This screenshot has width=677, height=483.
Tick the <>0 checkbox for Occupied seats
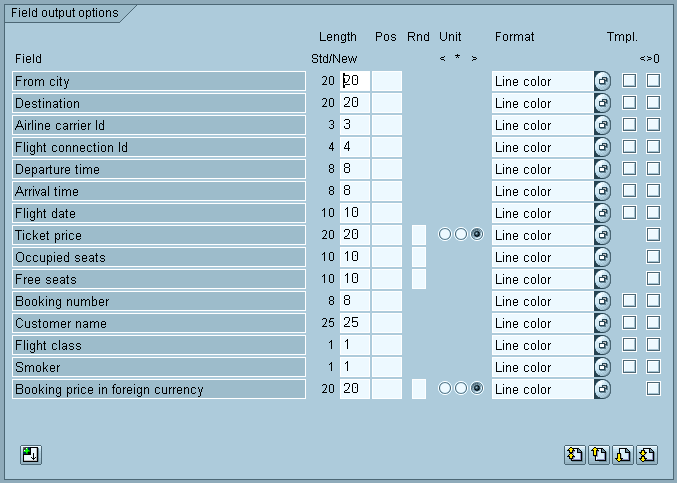coord(653,257)
